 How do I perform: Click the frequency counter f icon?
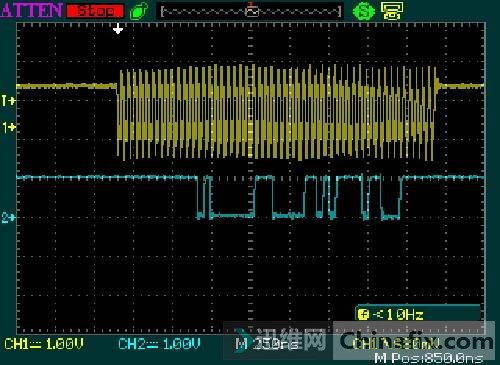[363, 314]
